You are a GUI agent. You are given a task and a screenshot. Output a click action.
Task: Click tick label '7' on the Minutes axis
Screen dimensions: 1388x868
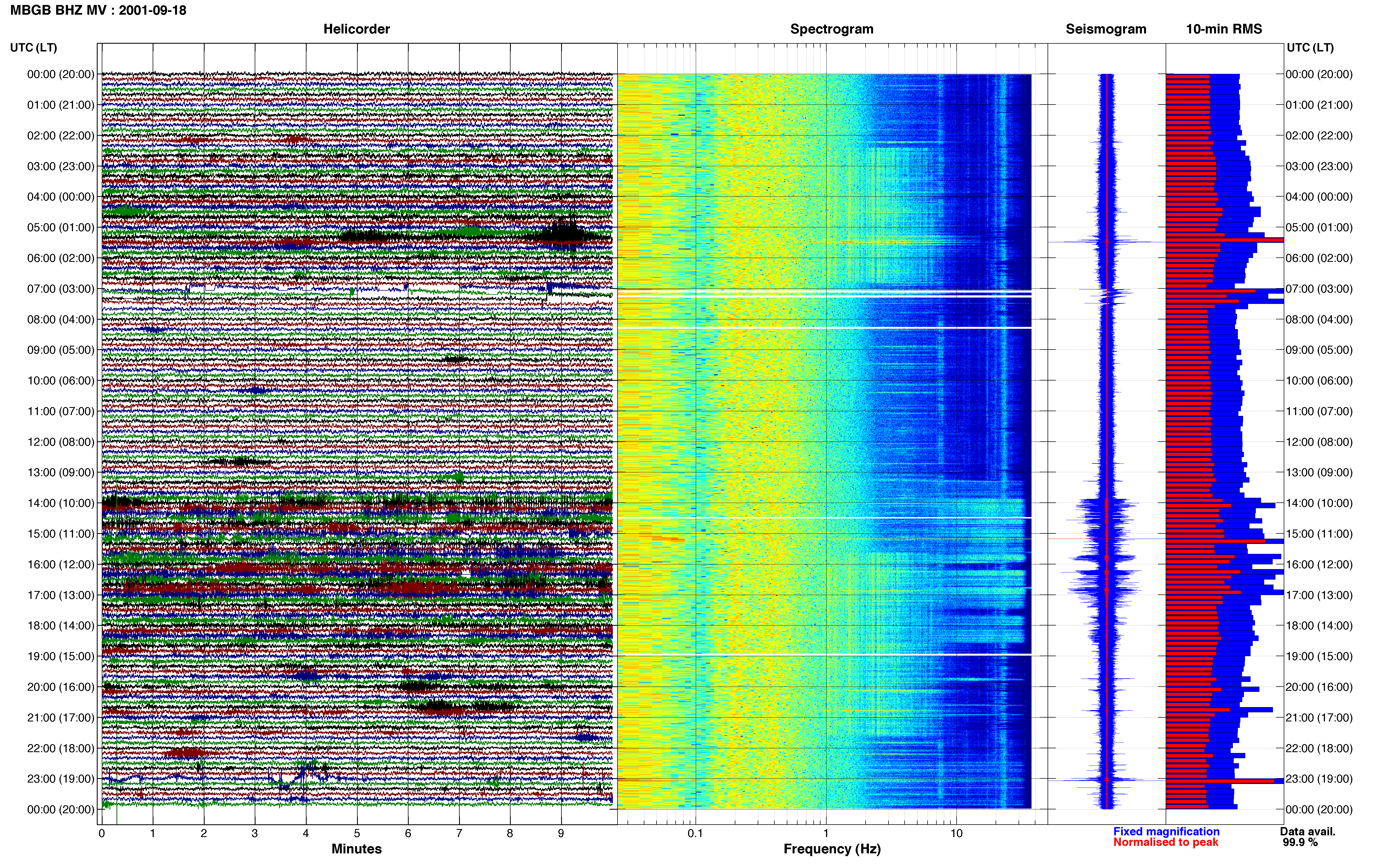click(459, 833)
